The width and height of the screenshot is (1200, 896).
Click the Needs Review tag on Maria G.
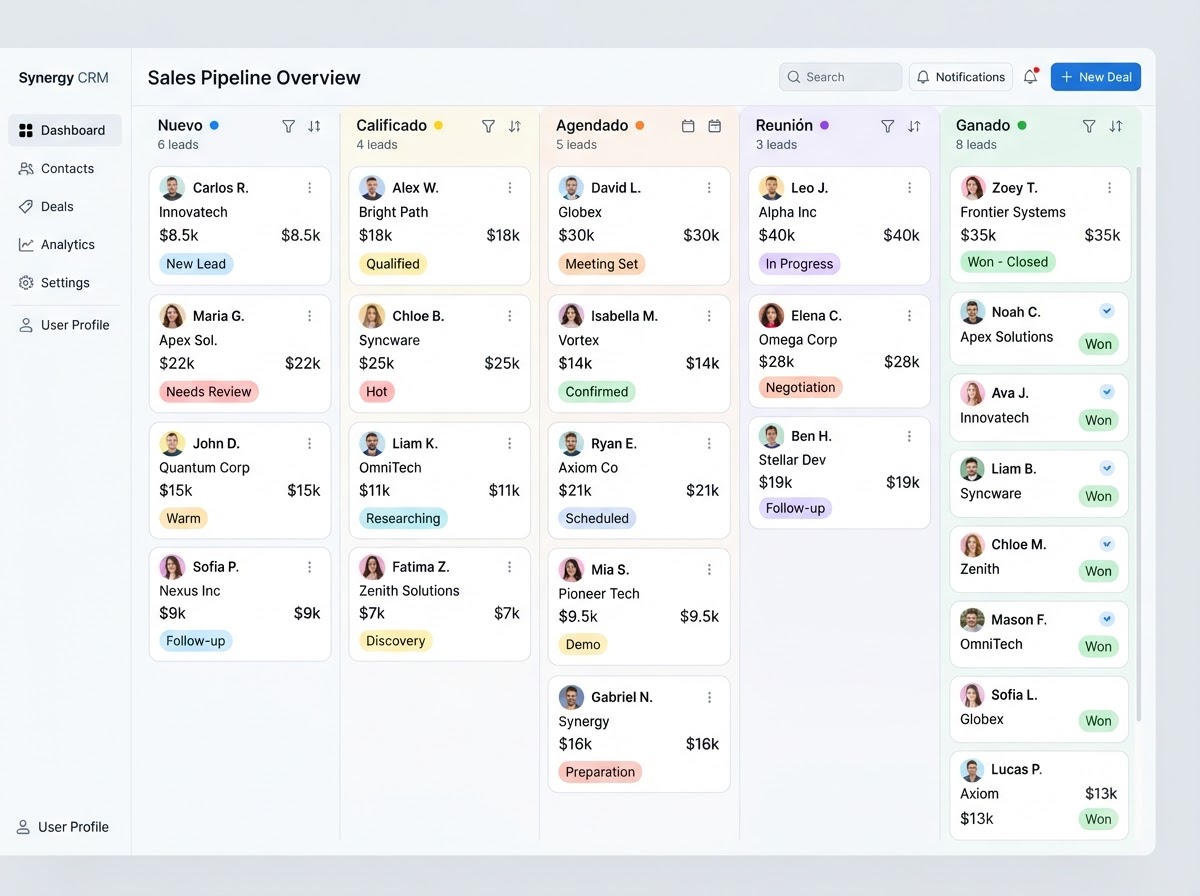coord(209,392)
